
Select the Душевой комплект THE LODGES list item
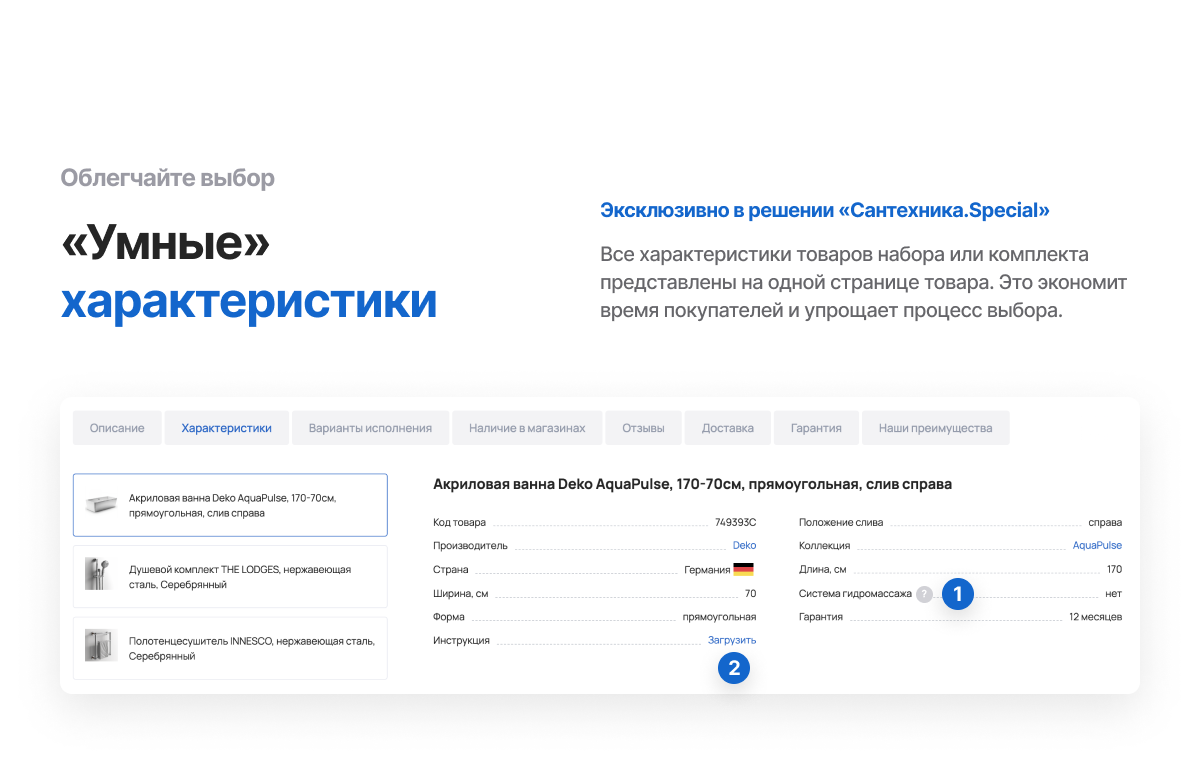(230, 576)
